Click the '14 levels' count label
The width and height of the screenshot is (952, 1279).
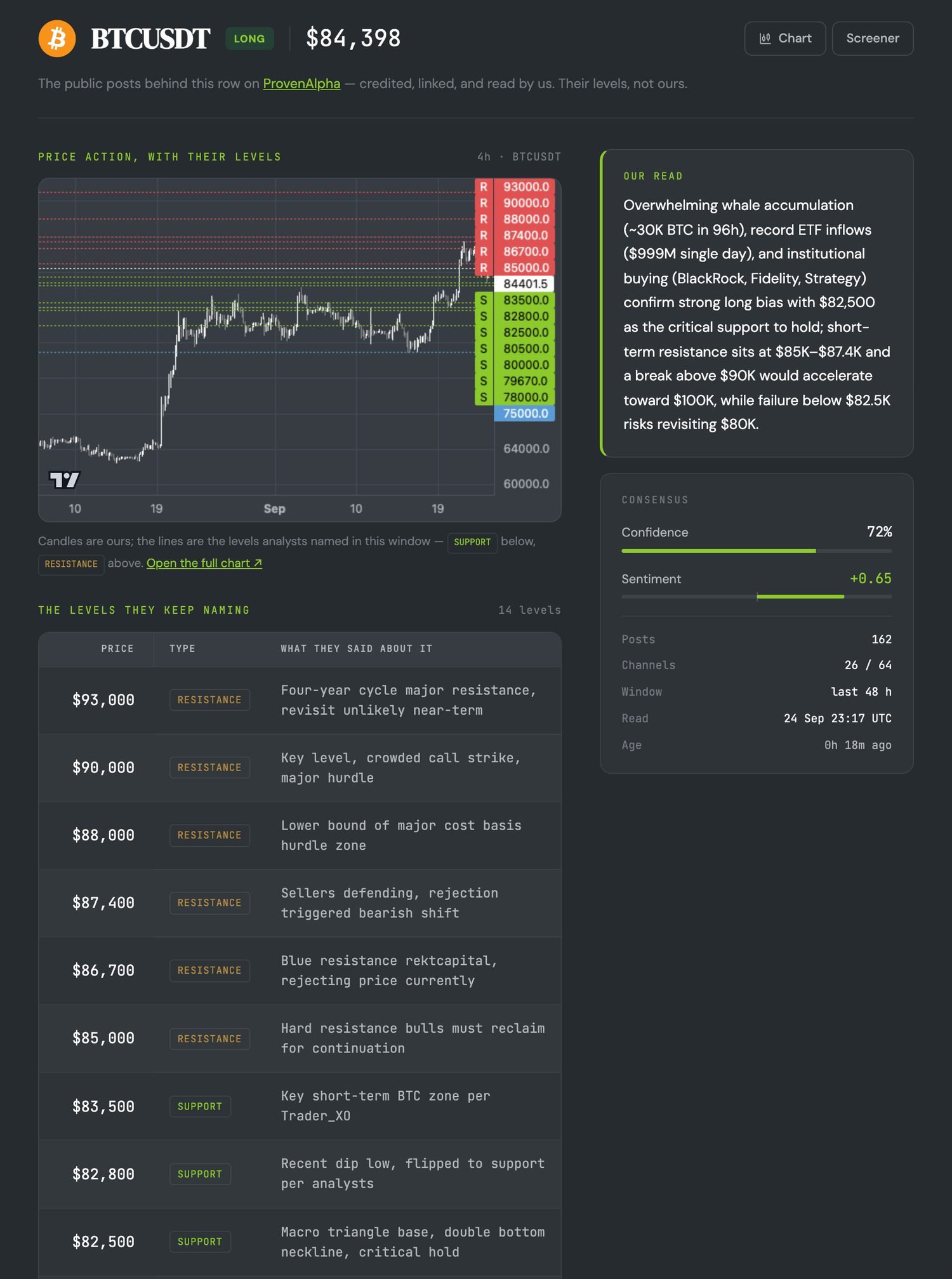529,610
